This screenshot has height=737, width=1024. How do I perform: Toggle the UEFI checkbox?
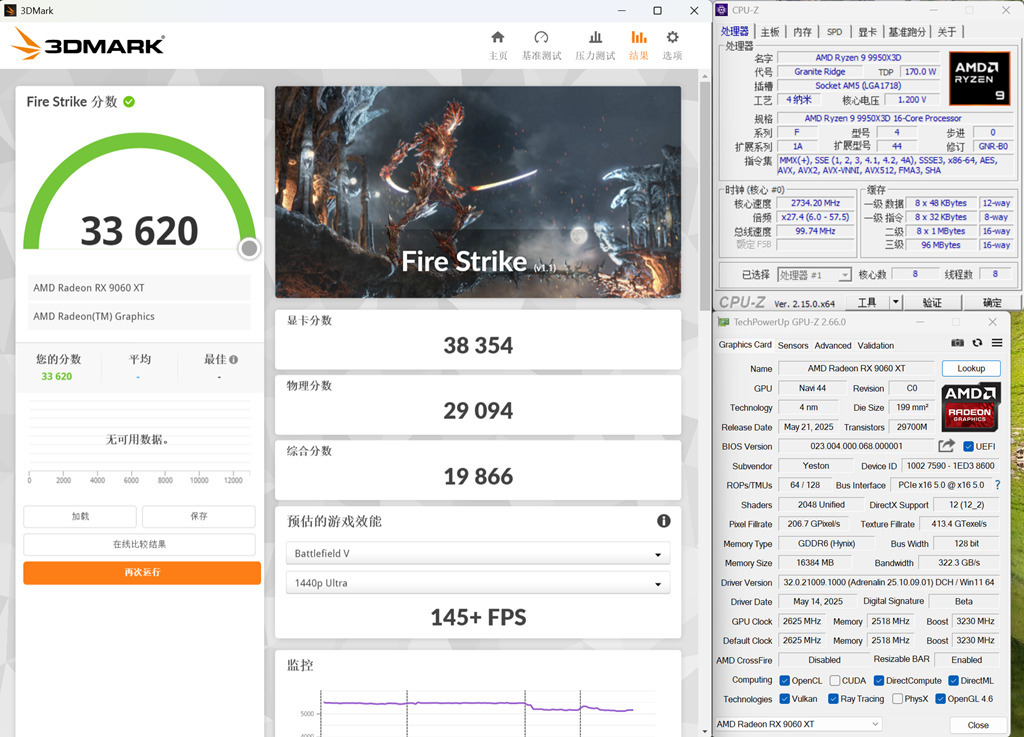tap(968, 446)
